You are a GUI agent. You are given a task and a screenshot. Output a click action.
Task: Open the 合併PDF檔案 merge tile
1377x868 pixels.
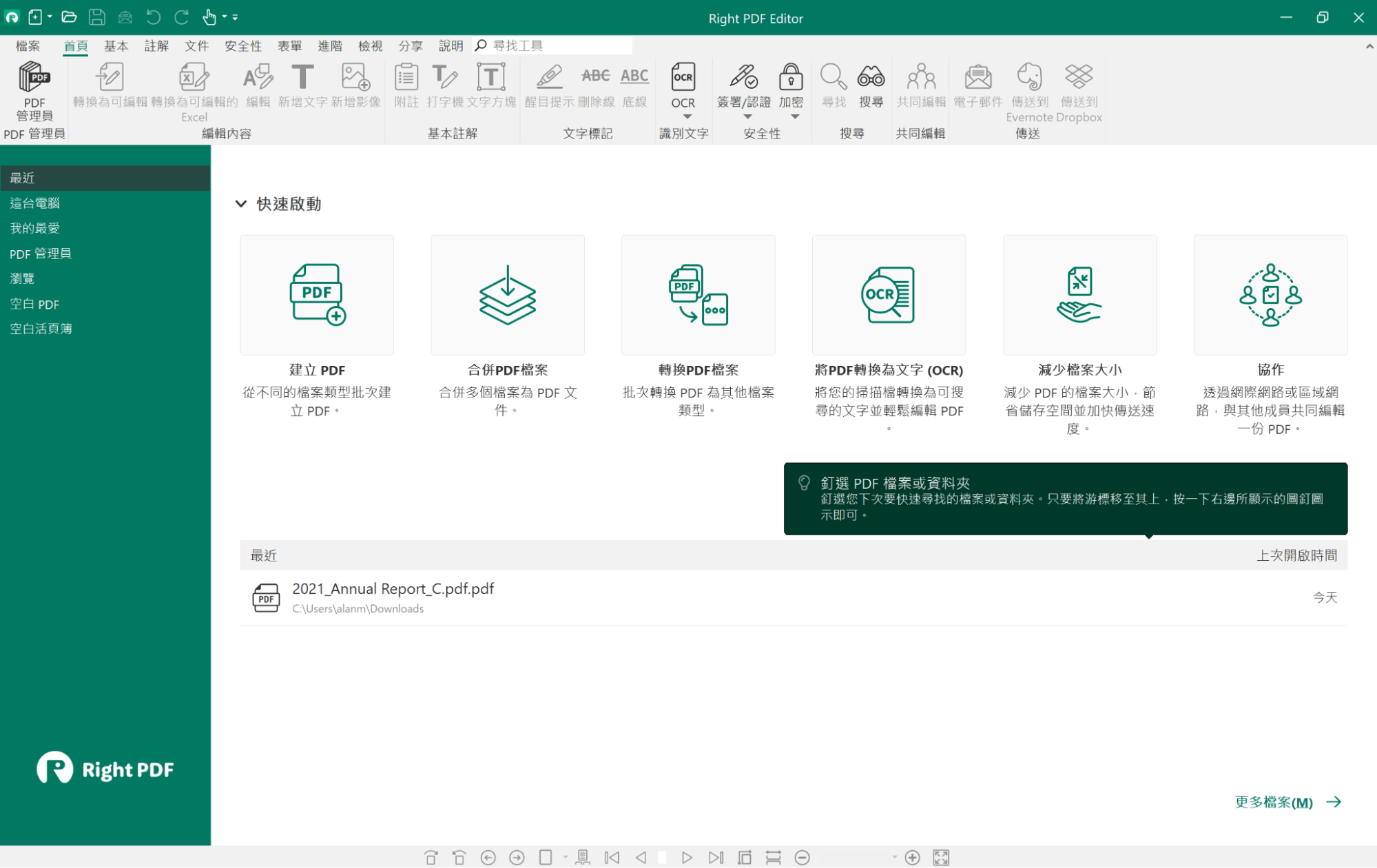(508, 296)
